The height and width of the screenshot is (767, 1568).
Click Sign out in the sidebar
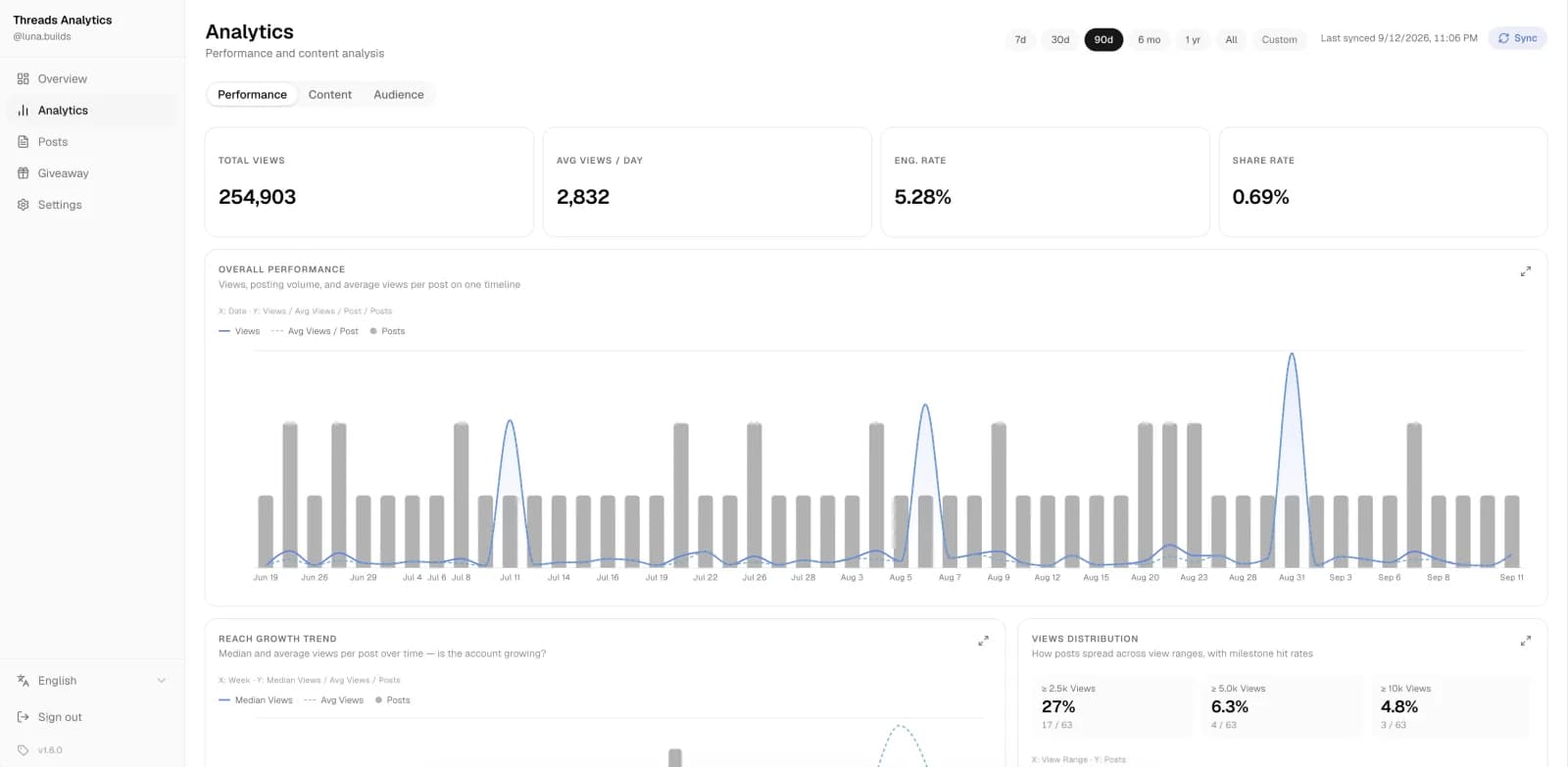tap(92, 716)
